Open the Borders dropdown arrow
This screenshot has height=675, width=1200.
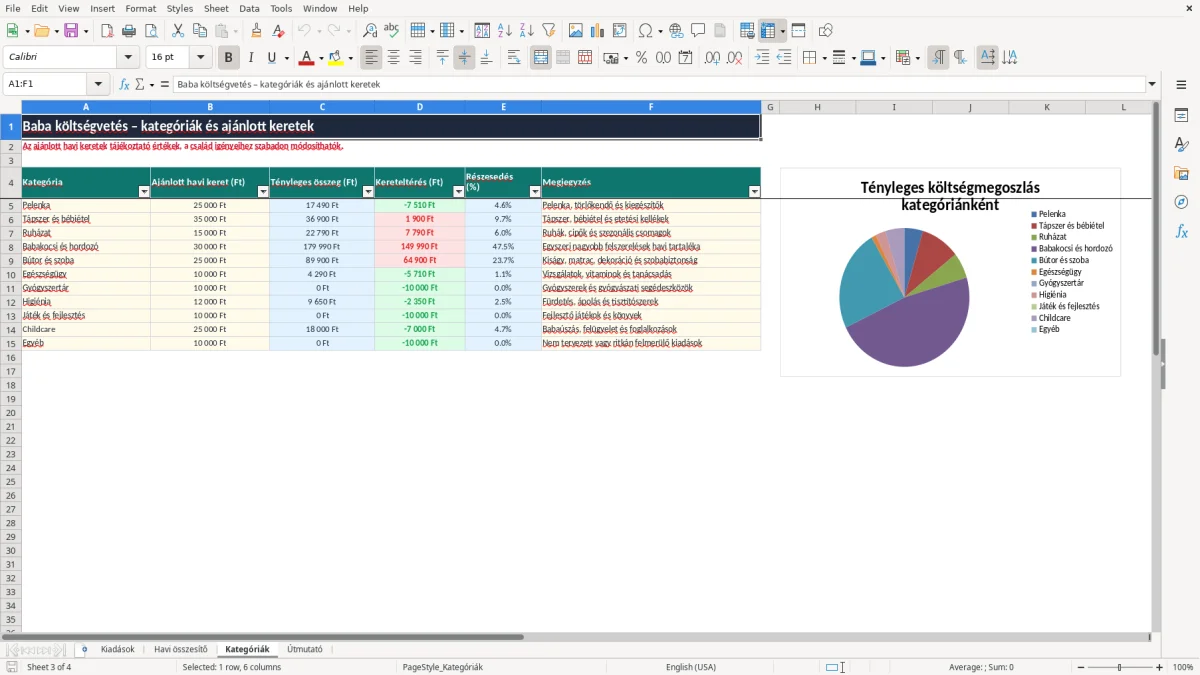click(824, 58)
